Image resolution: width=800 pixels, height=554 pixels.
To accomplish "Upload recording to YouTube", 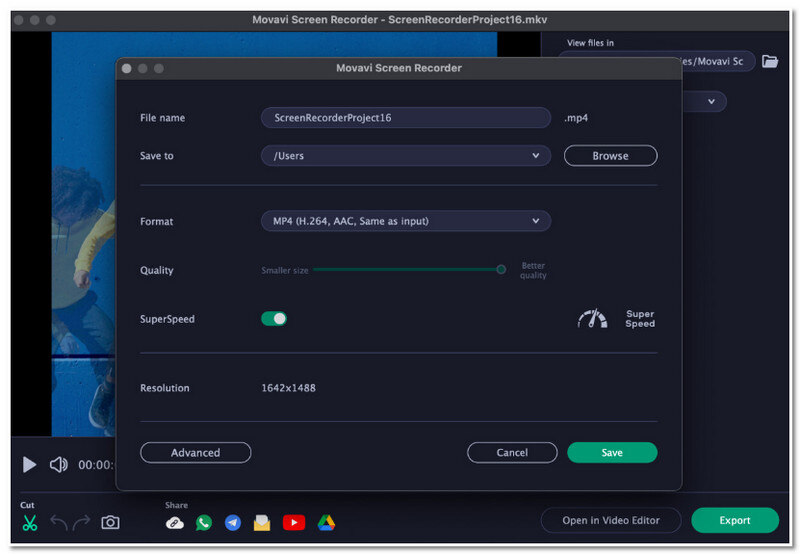I will [294, 522].
